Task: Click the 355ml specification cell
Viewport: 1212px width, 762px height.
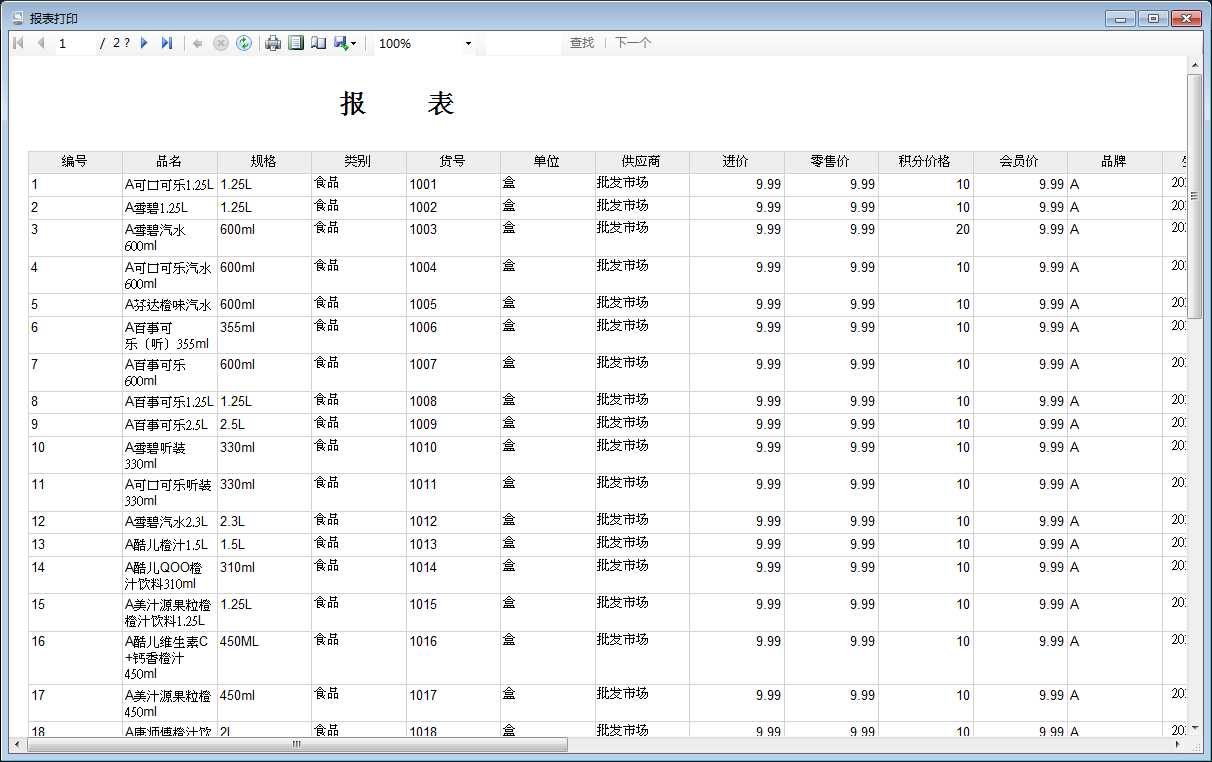Action: click(264, 335)
